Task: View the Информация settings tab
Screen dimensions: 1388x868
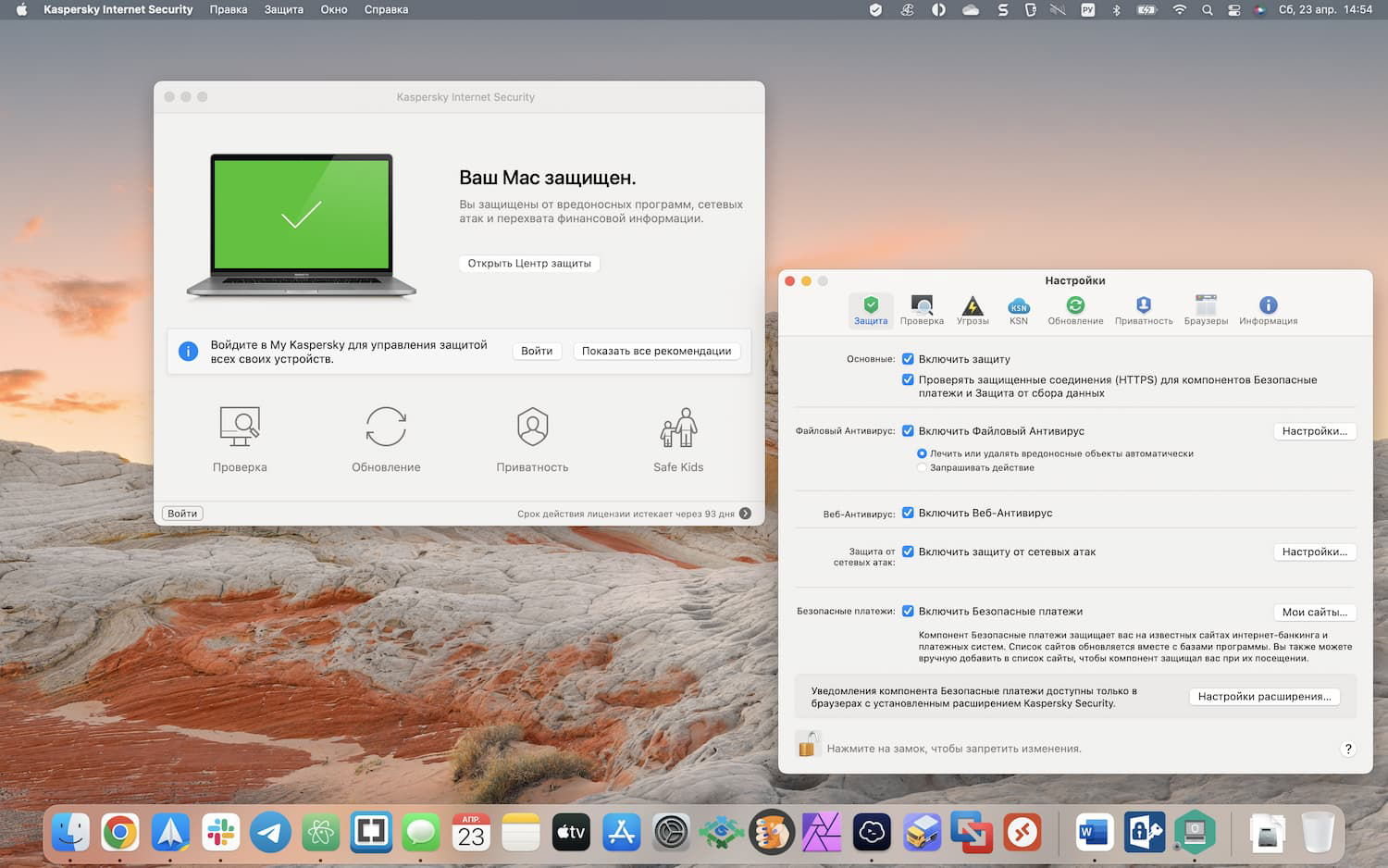Action: point(1268,309)
